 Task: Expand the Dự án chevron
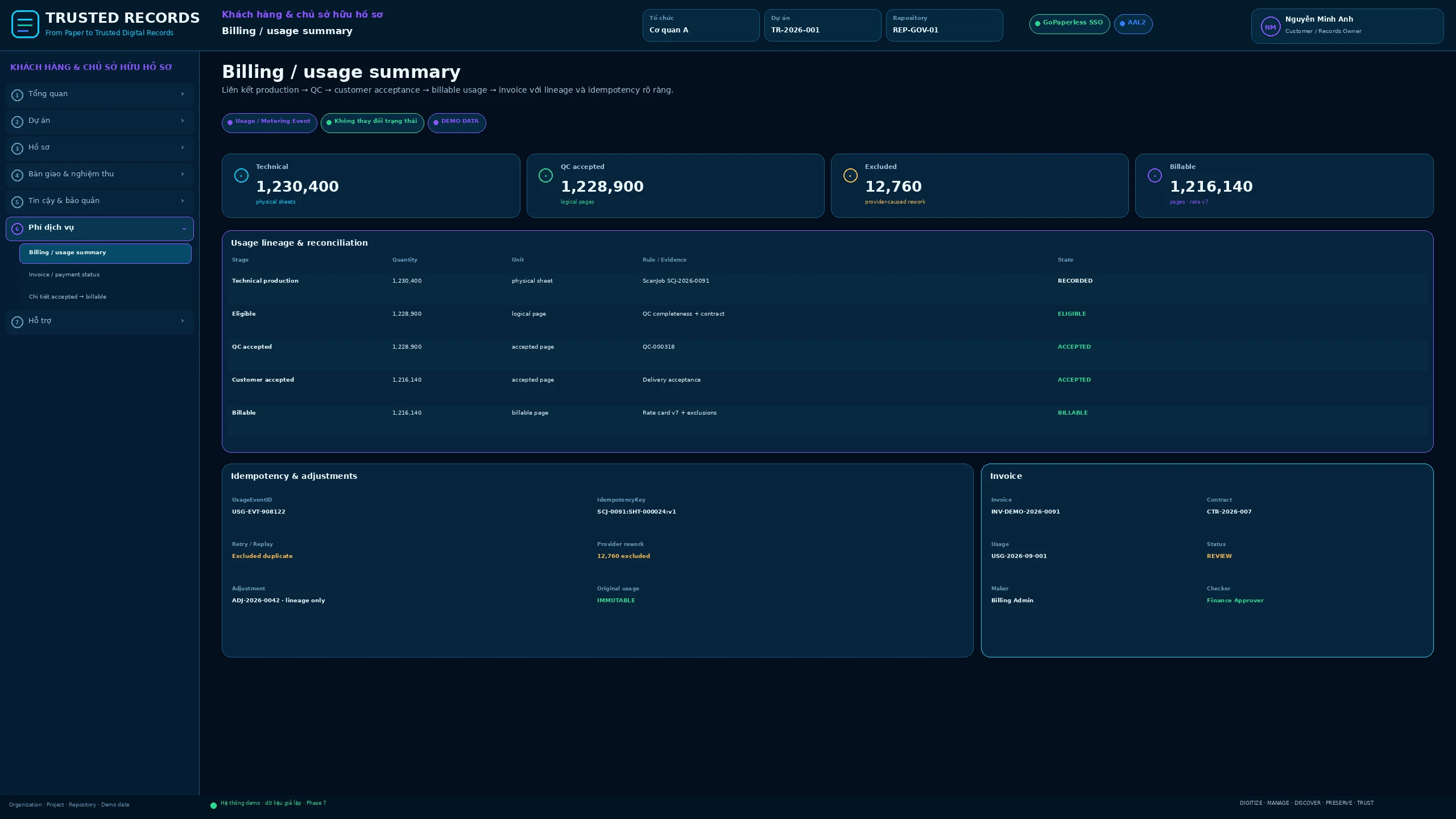tap(183, 121)
